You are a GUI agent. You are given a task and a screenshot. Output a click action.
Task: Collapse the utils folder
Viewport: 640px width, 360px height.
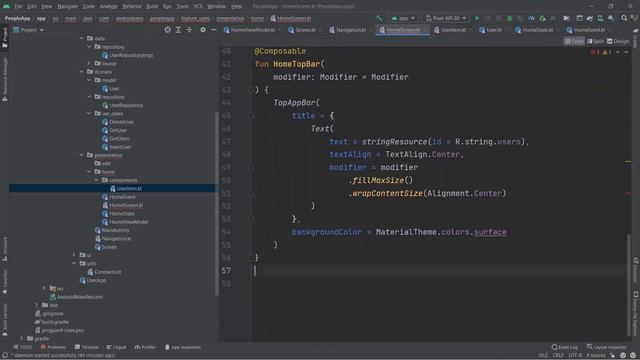click(74, 263)
